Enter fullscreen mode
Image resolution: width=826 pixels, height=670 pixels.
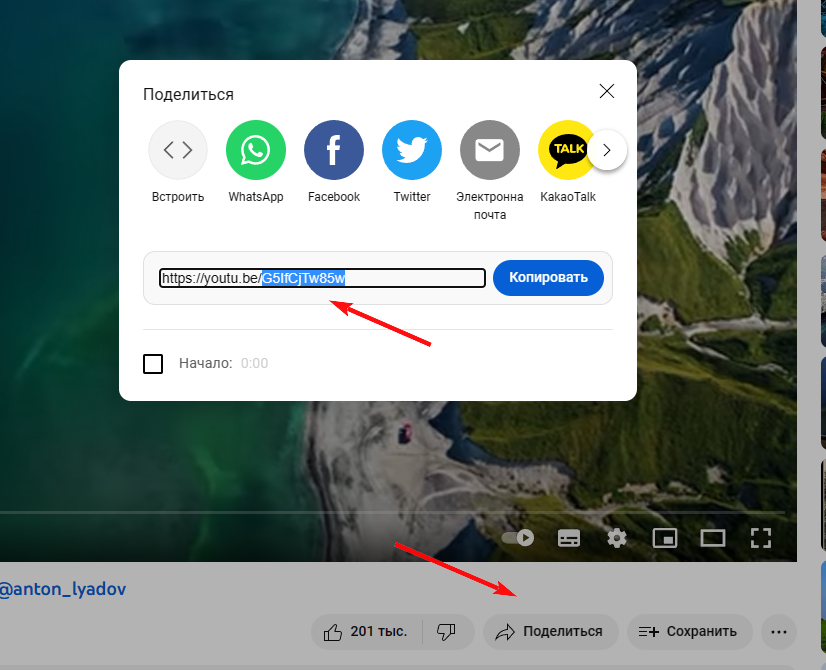click(x=761, y=538)
